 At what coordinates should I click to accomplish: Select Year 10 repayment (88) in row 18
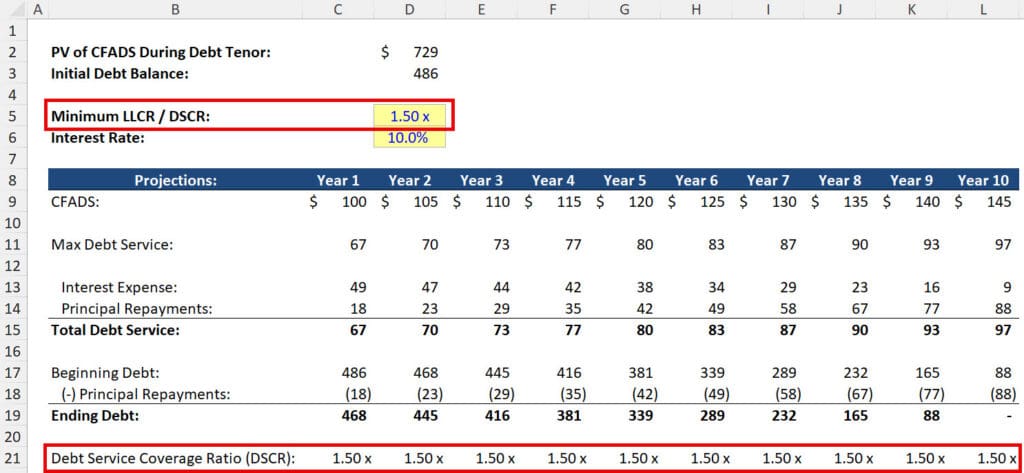click(1003, 394)
